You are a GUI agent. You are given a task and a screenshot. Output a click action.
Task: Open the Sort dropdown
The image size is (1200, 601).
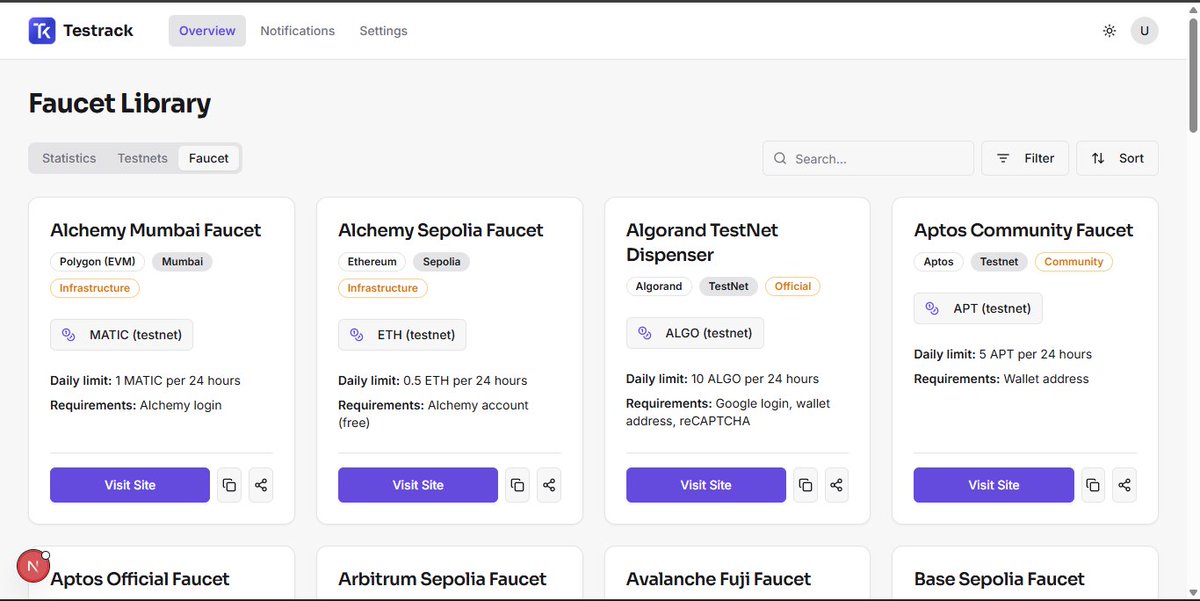click(x=1117, y=158)
